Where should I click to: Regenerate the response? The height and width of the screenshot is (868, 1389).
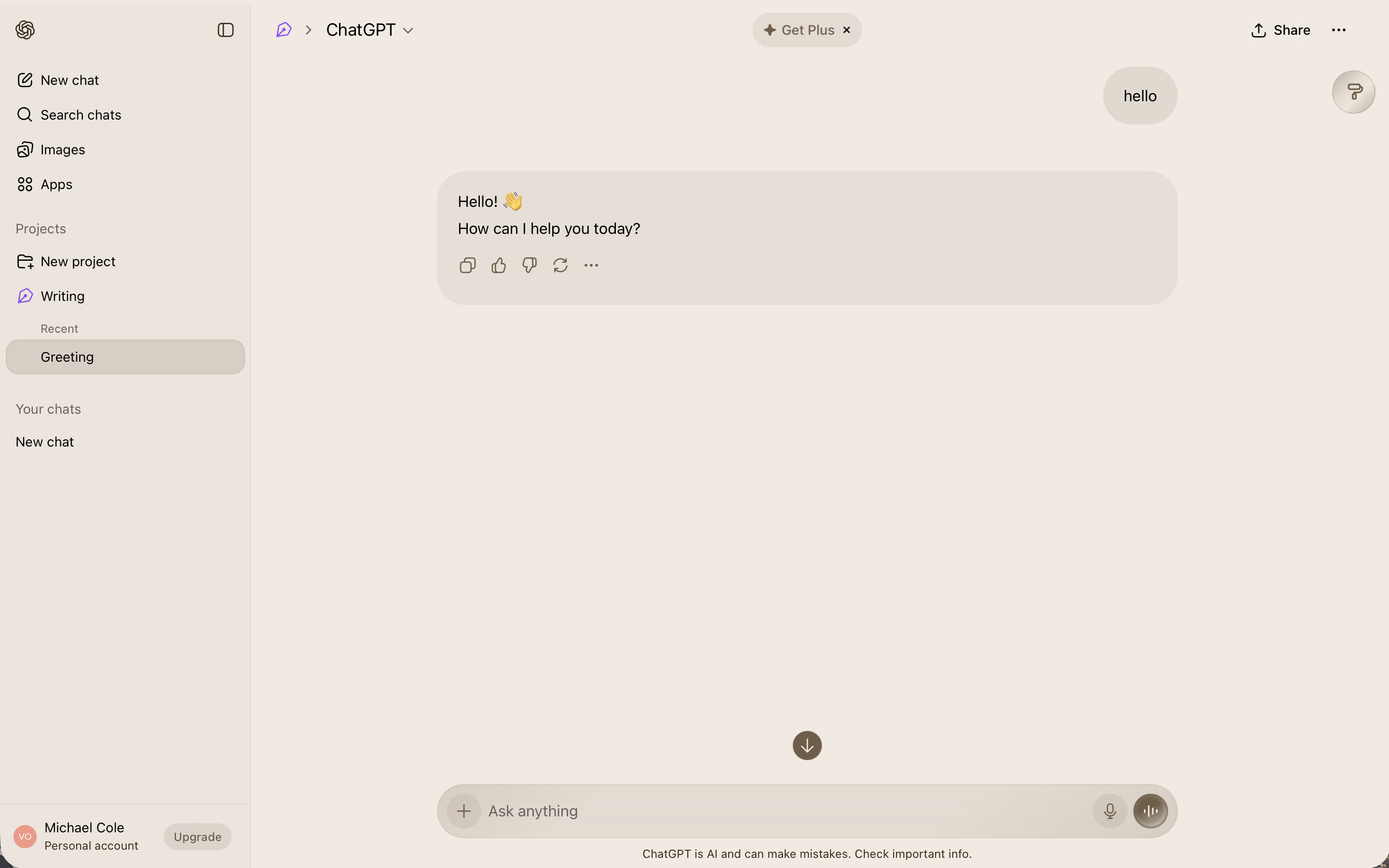coord(560,265)
